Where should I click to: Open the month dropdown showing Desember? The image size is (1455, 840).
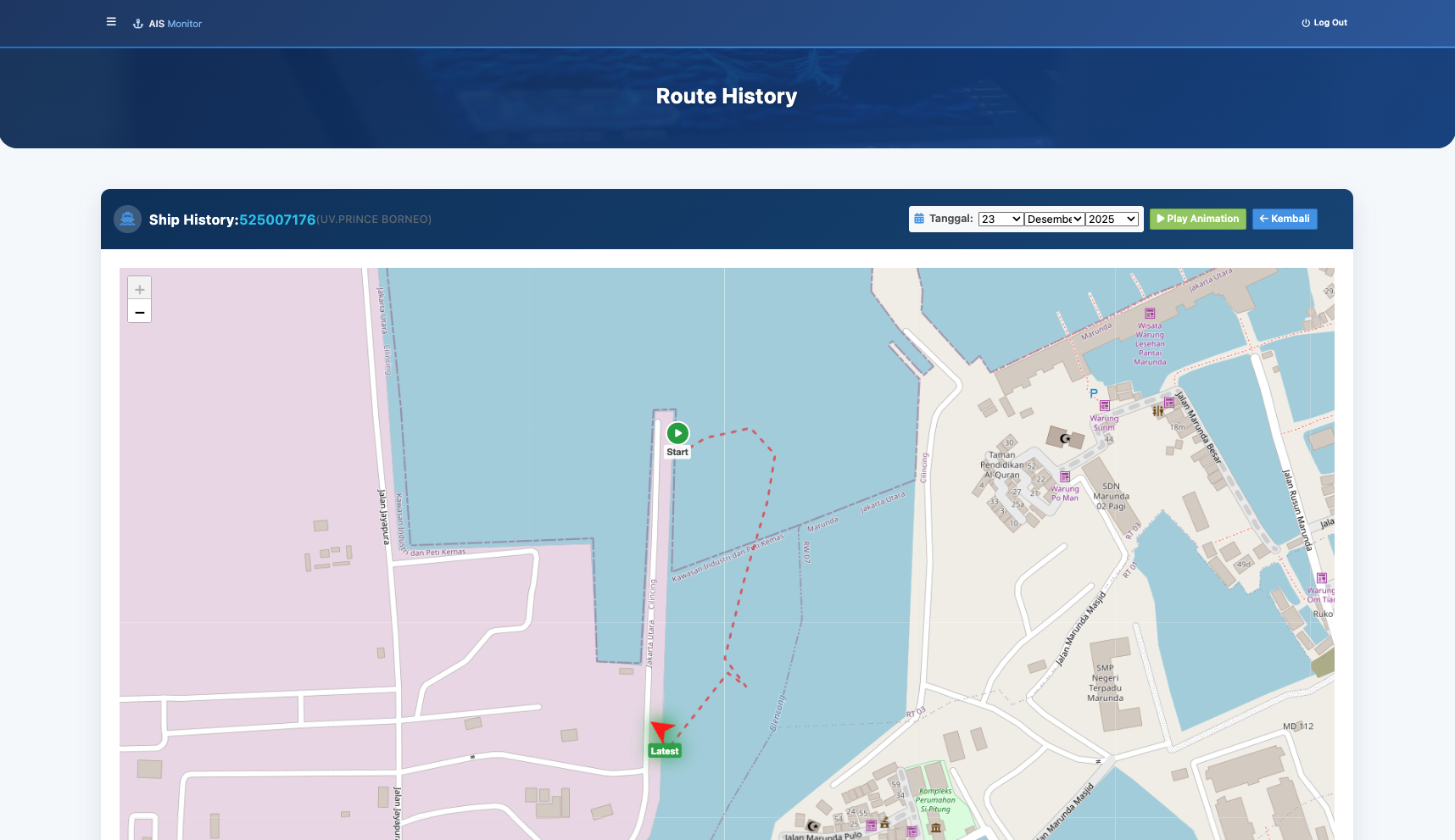[x=1055, y=220]
